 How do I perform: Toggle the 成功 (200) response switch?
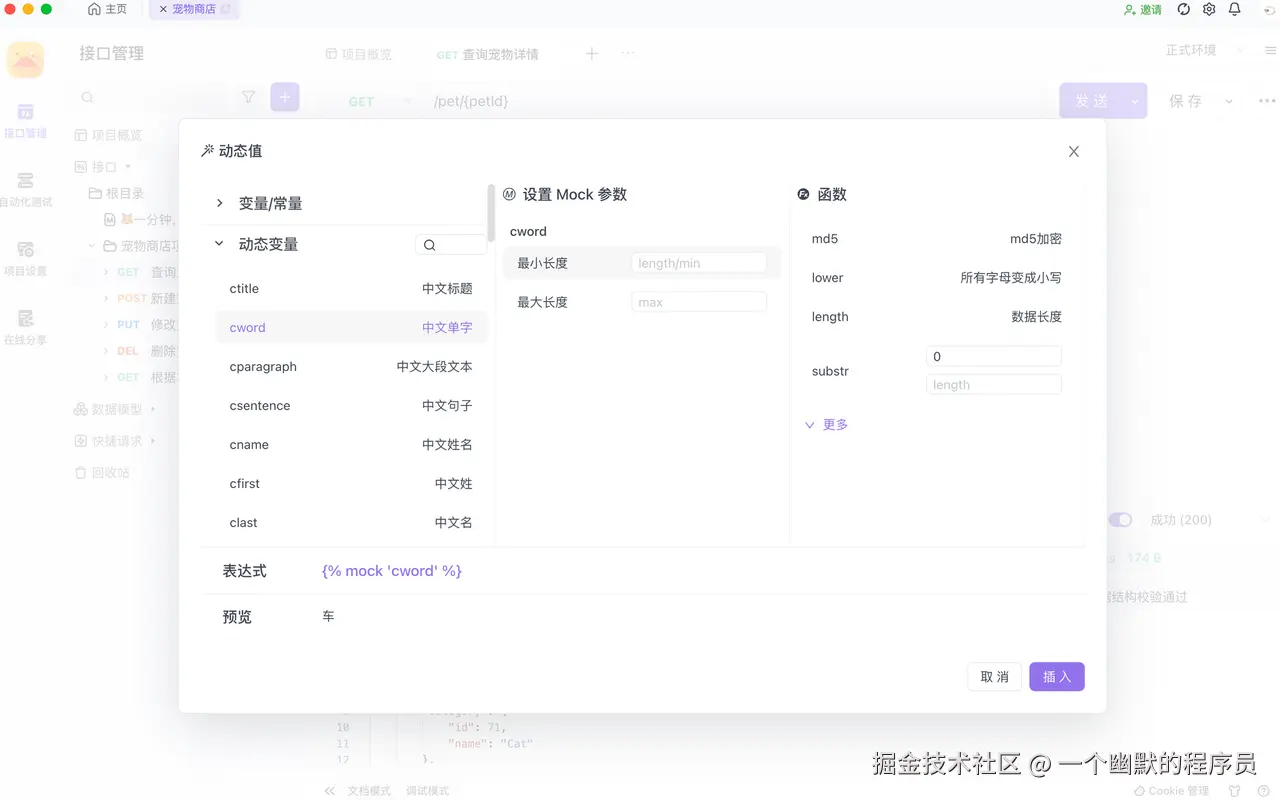(x=1120, y=519)
